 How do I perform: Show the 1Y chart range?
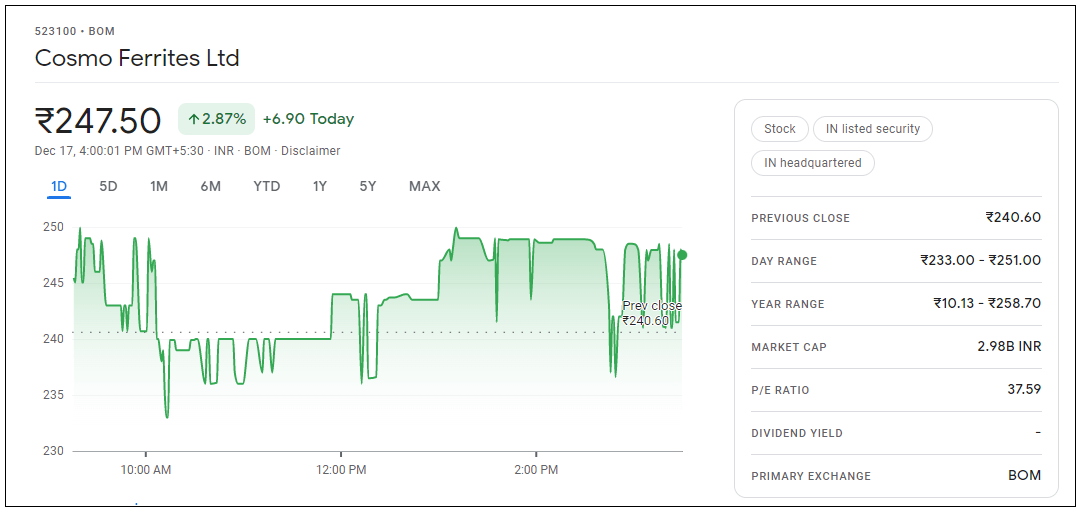point(320,186)
